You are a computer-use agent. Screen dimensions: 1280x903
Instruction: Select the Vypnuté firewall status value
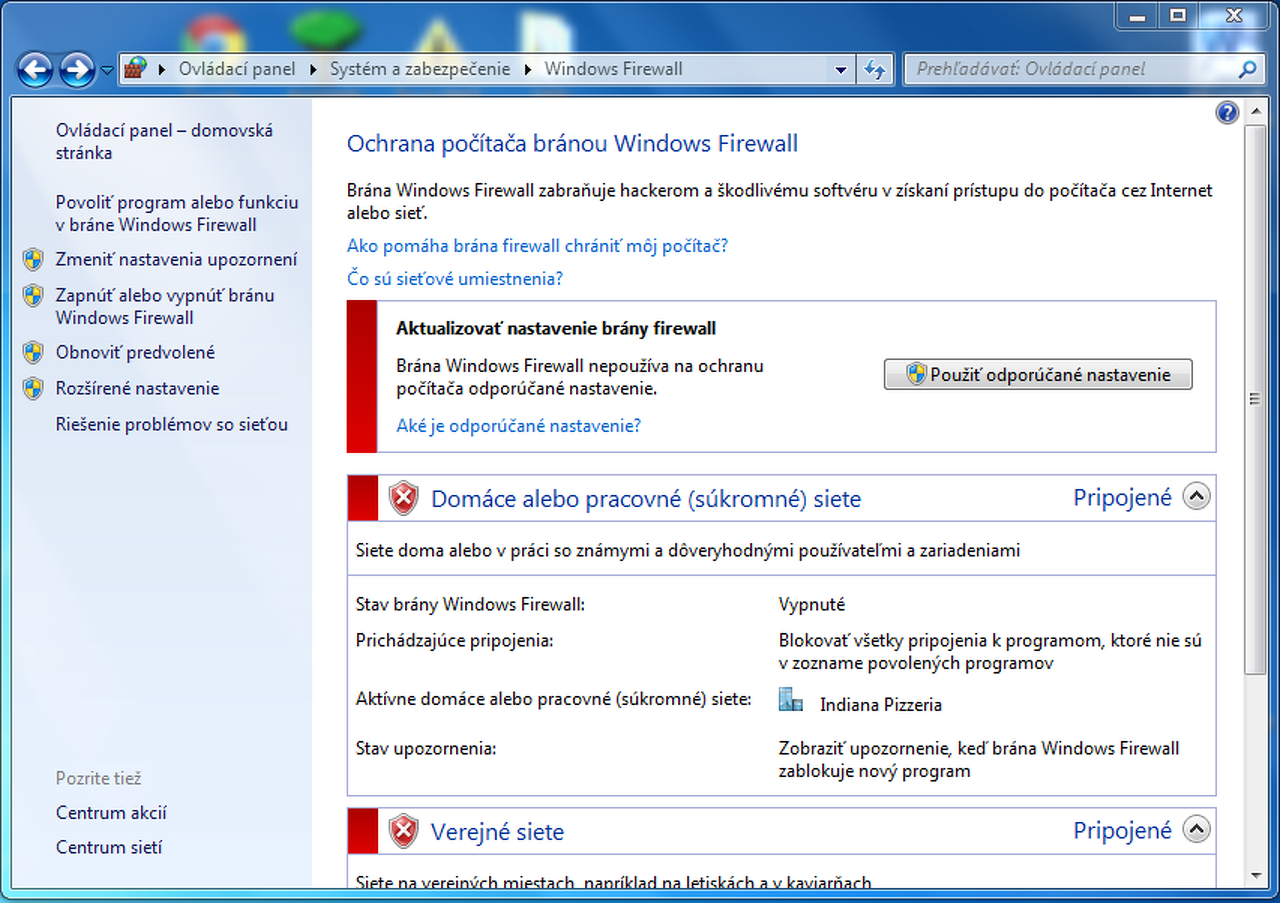click(812, 604)
